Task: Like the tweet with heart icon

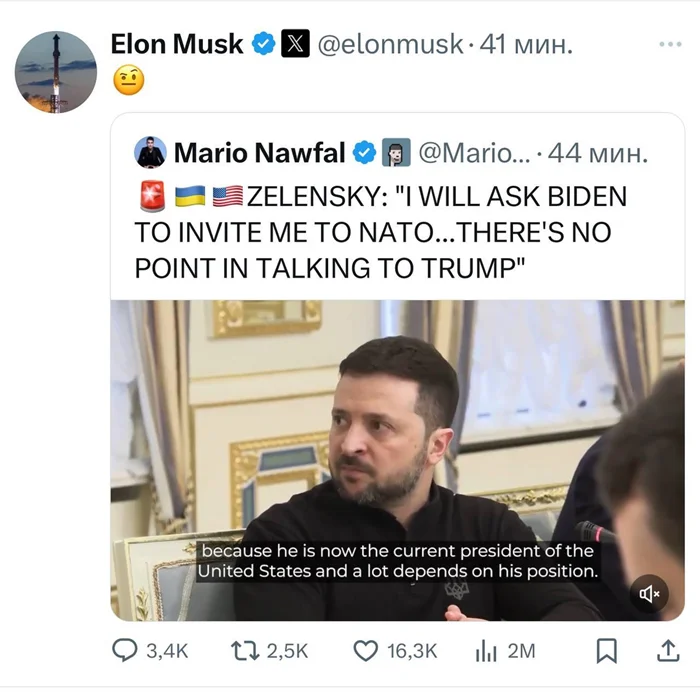Action: [367, 651]
